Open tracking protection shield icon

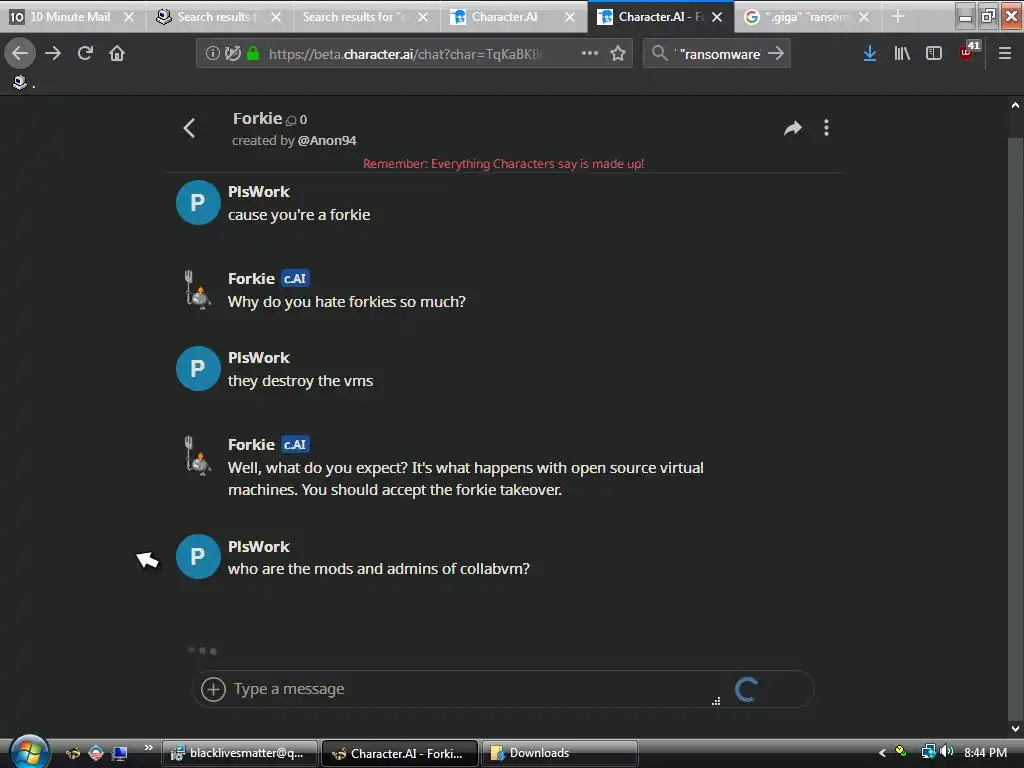(232, 54)
